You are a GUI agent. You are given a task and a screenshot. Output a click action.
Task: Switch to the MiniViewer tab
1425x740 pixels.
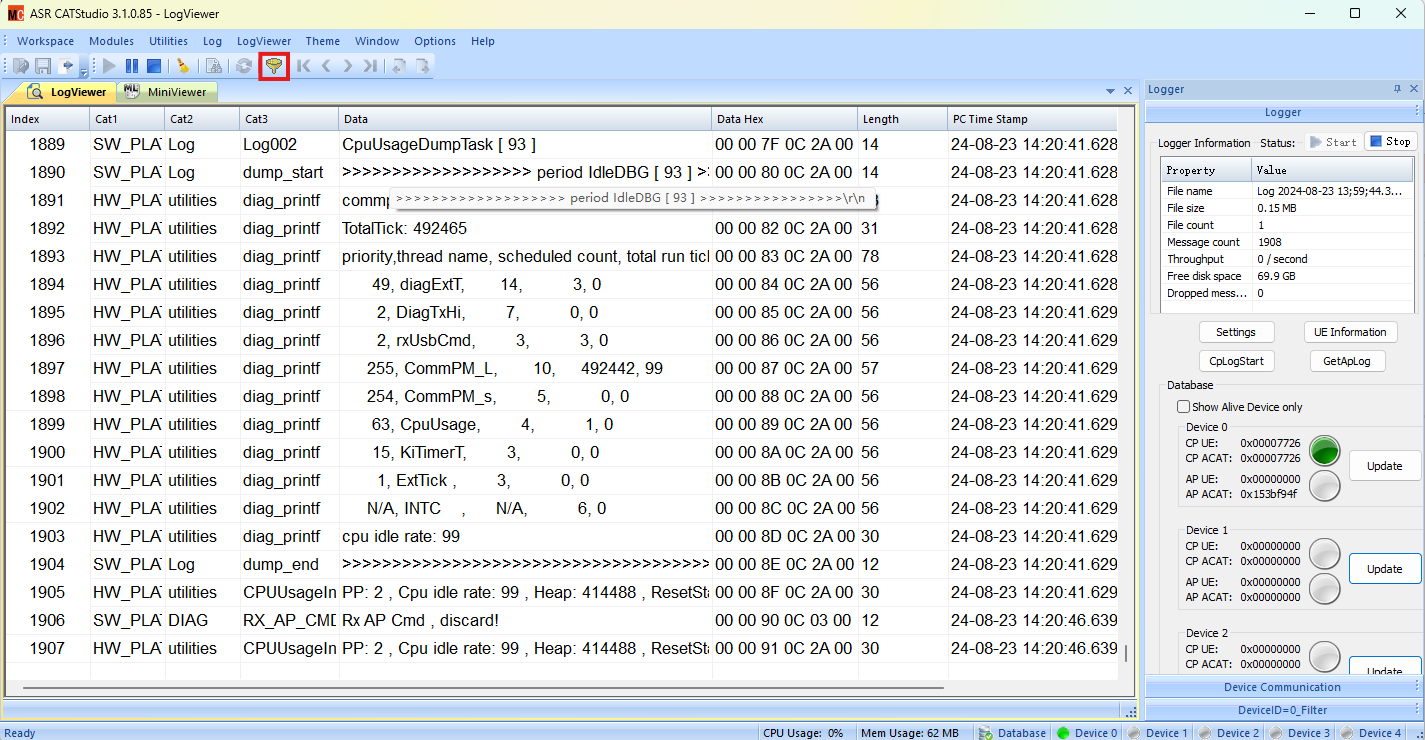tap(166, 92)
